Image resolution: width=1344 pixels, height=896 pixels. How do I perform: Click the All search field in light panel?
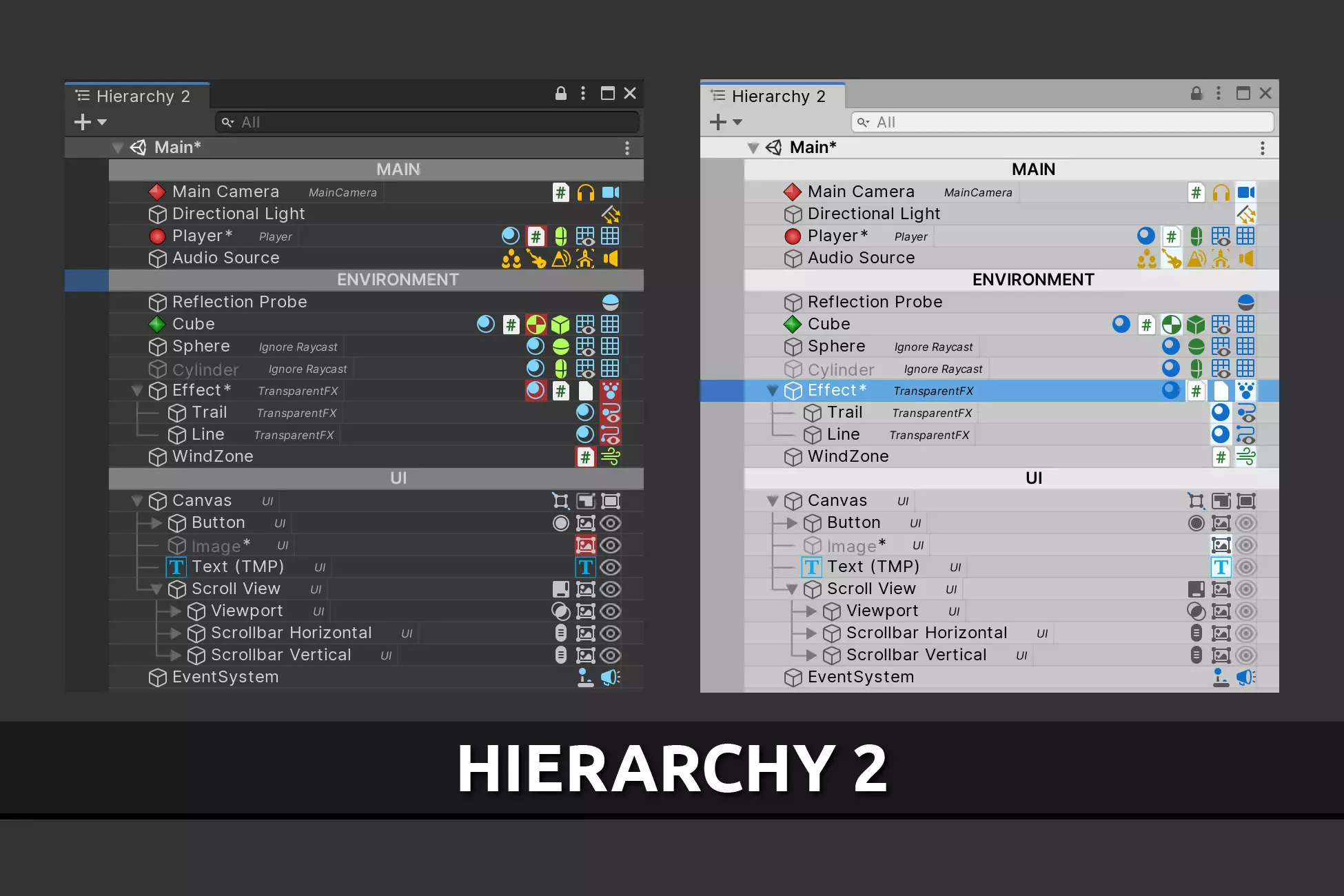click(x=1061, y=122)
